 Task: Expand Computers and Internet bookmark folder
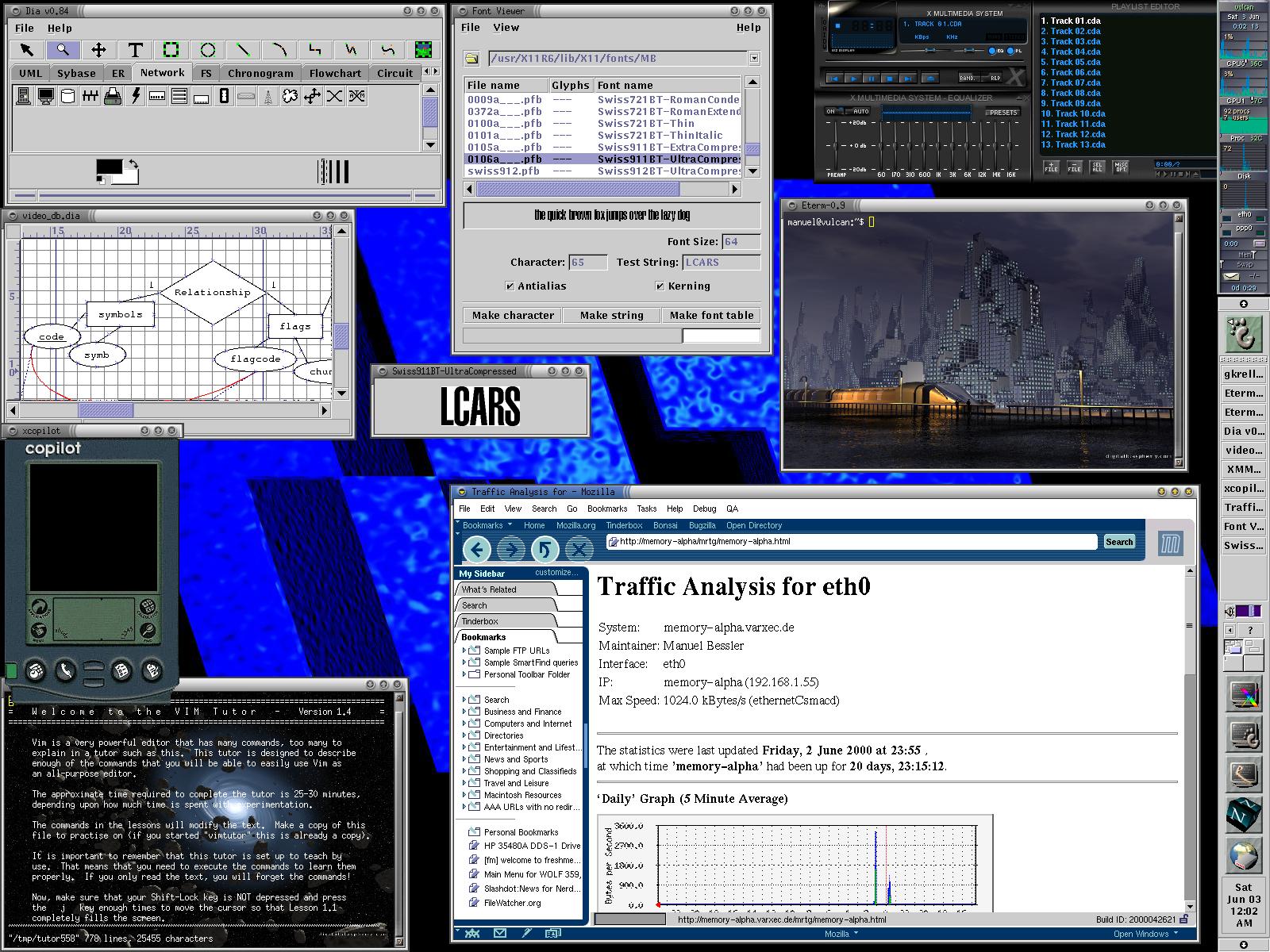(x=465, y=724)
